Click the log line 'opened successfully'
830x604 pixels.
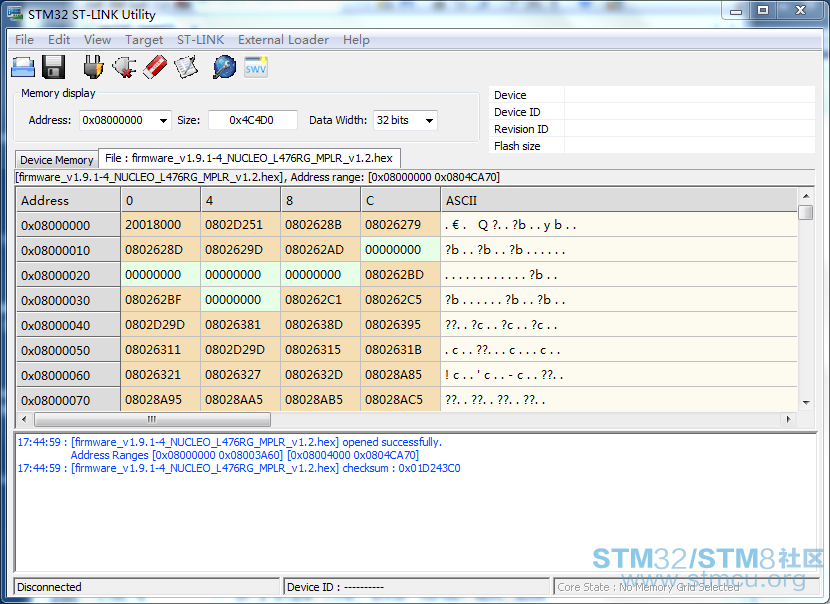(229, 442)
